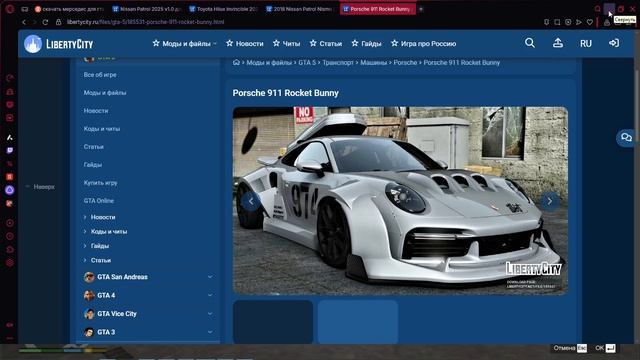The image size is (640, 360).
Task: Expand GTA Online Статьи submenu arrow
Action: pos(85,260)
